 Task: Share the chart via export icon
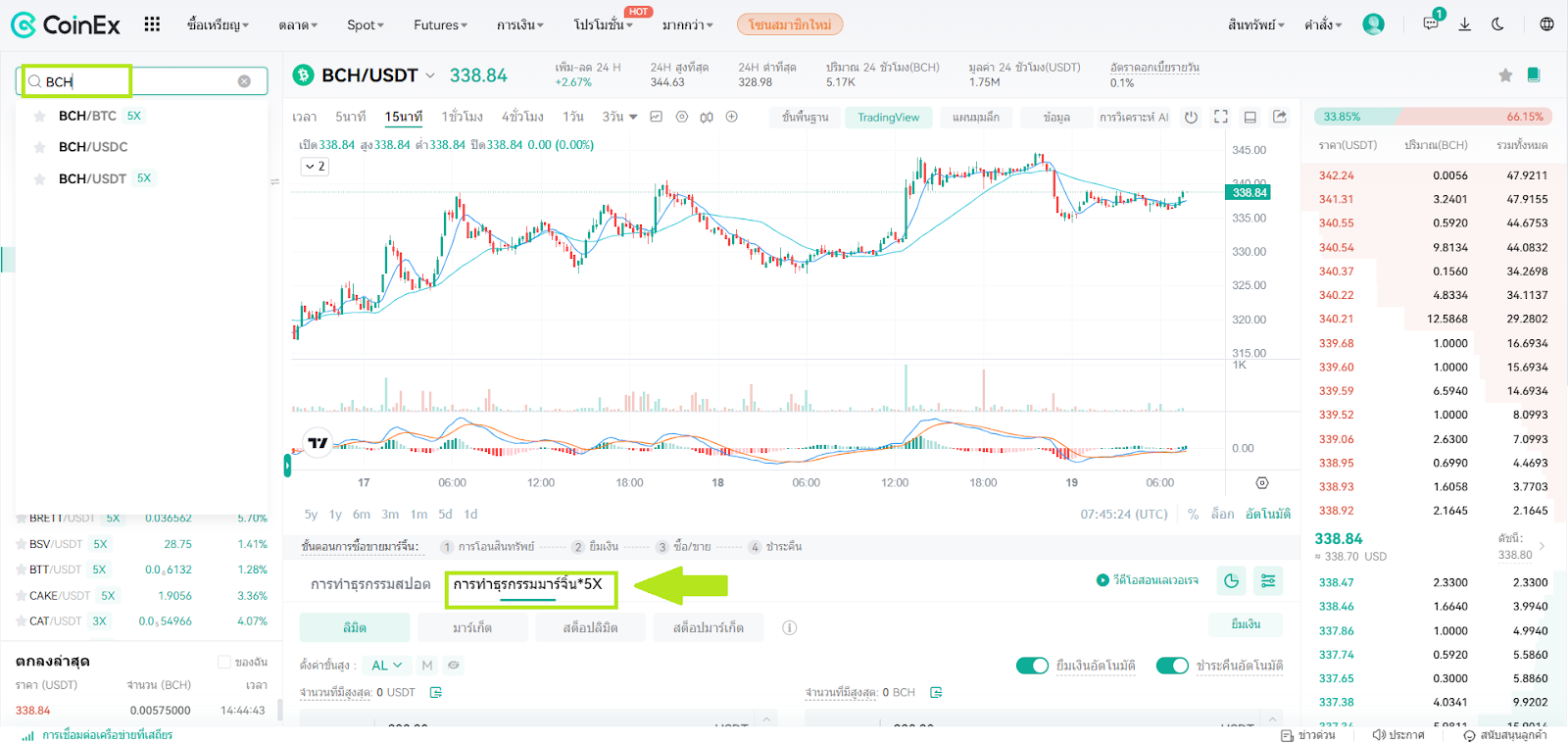click(x=1280, y=117)
